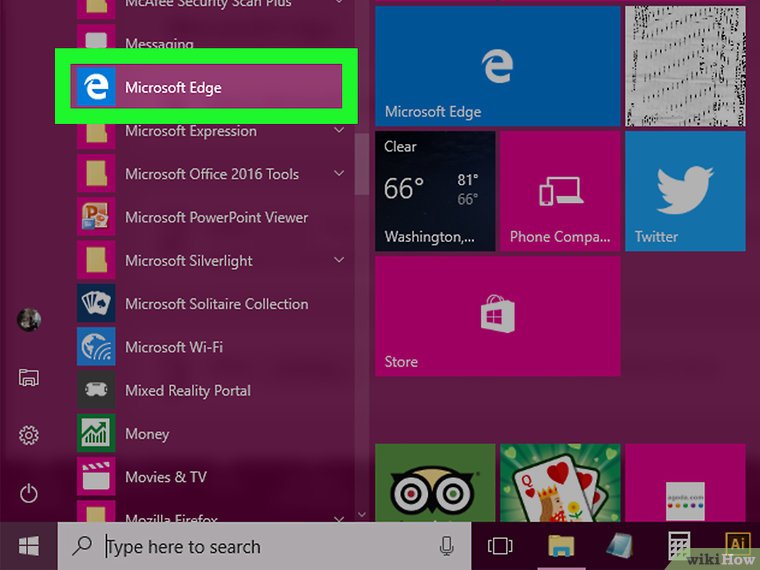Open File Explorer from Start sidebar

[29, 377]
